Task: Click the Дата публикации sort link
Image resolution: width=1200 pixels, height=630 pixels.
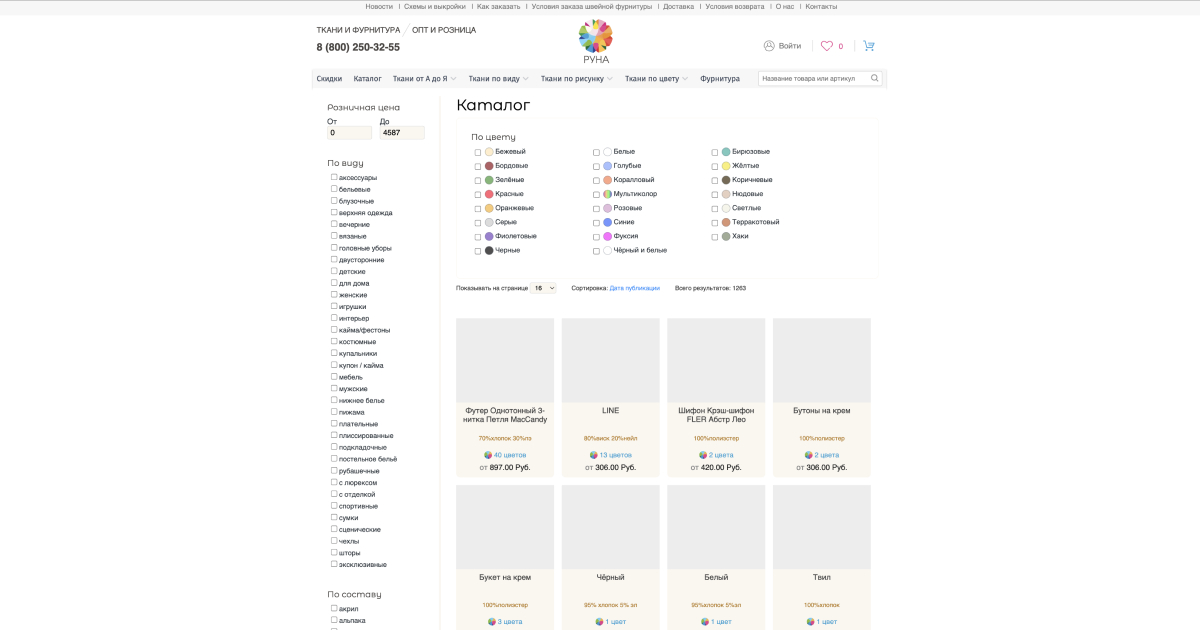Action: [x=634, y=288]
